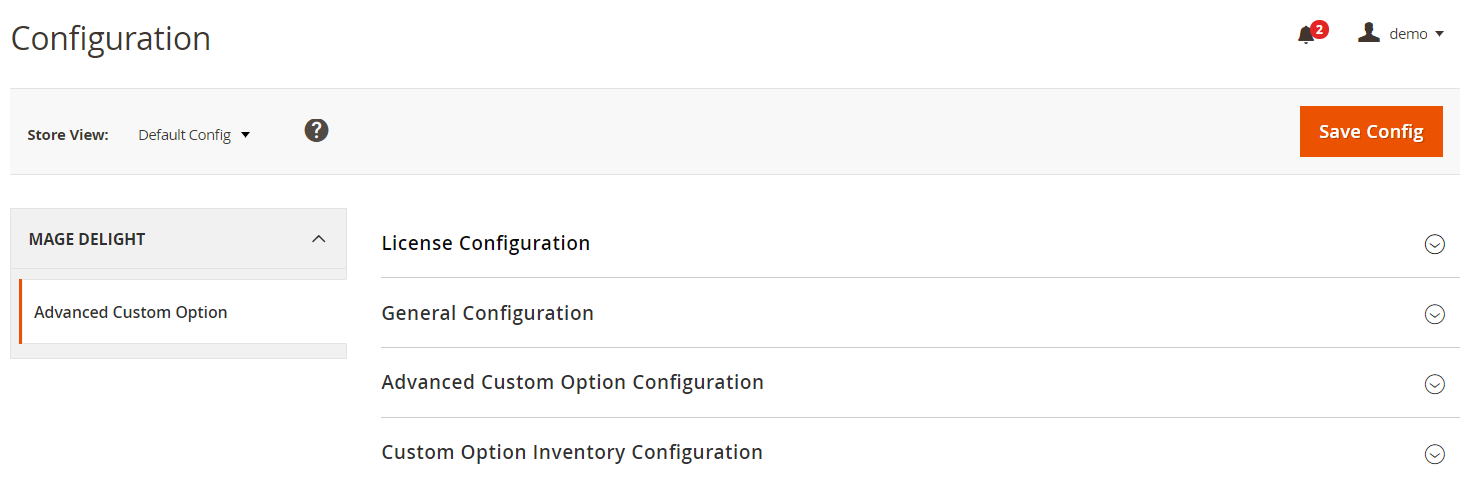1471x493 pixels.
Task: Open the Store View Default Config dropdown
Action: click(x=194, y=135)
